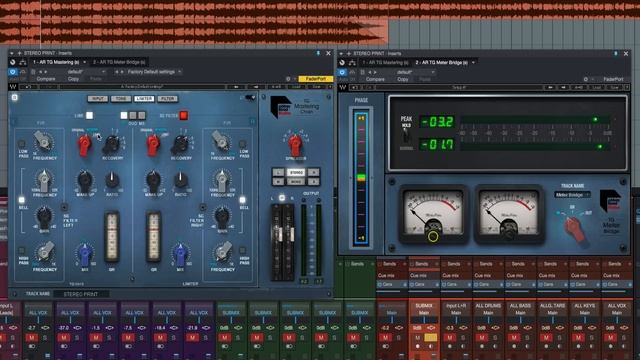Select the LIMITER module button

[144, 99]
